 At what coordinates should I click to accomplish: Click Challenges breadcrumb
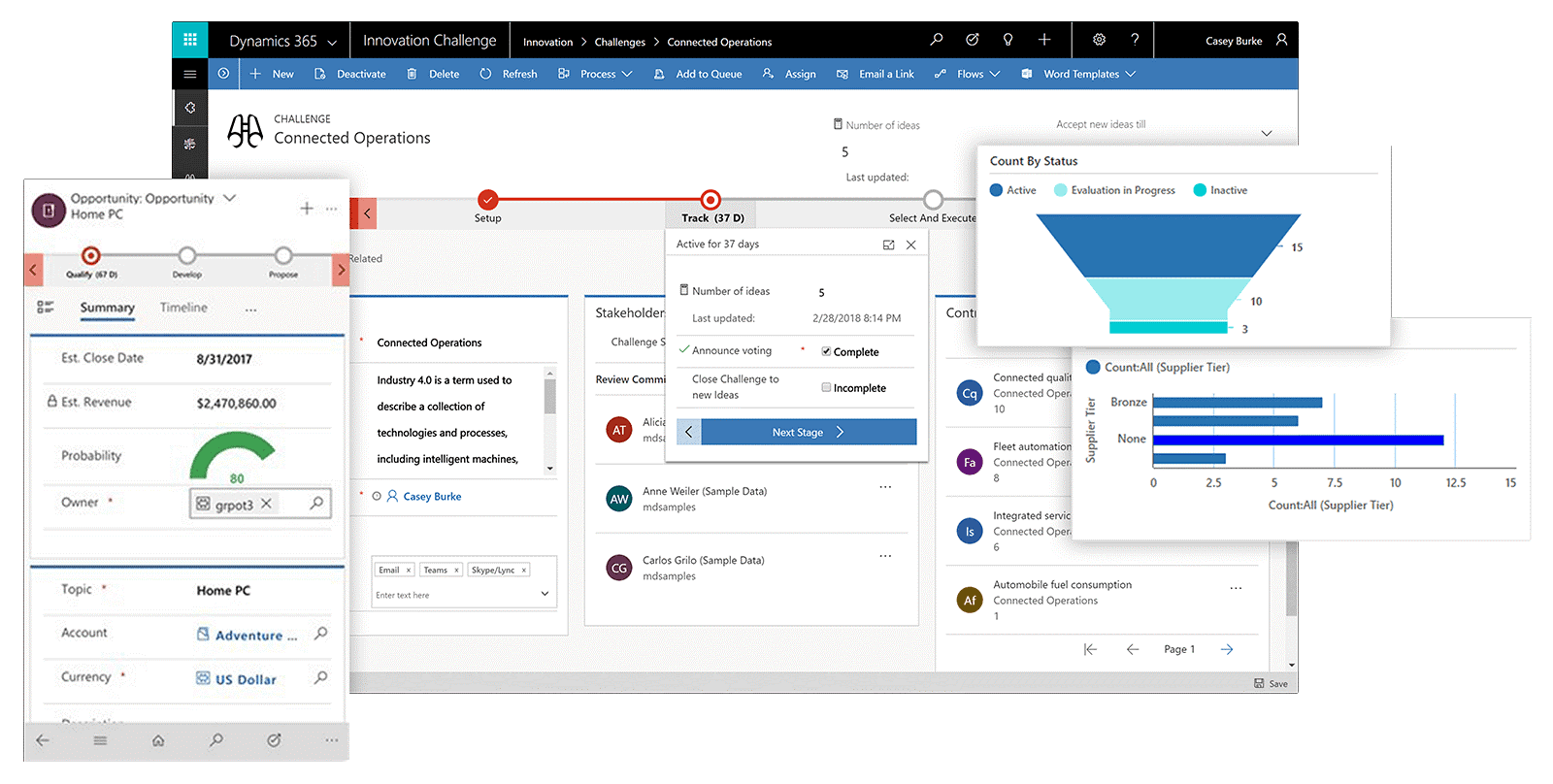(x=619, y=42)
